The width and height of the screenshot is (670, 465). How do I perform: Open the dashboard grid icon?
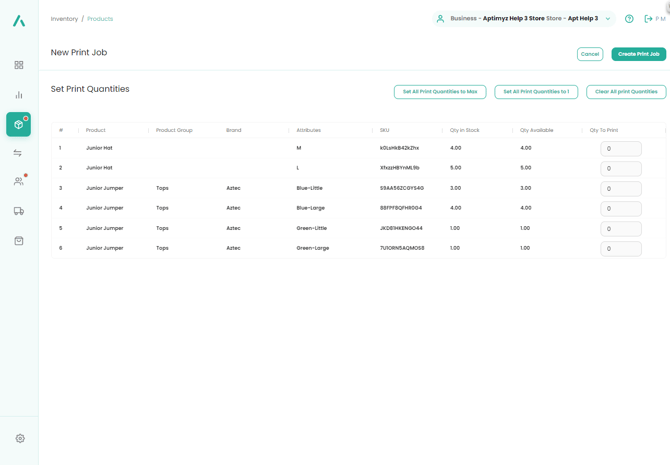coord(19,65)
